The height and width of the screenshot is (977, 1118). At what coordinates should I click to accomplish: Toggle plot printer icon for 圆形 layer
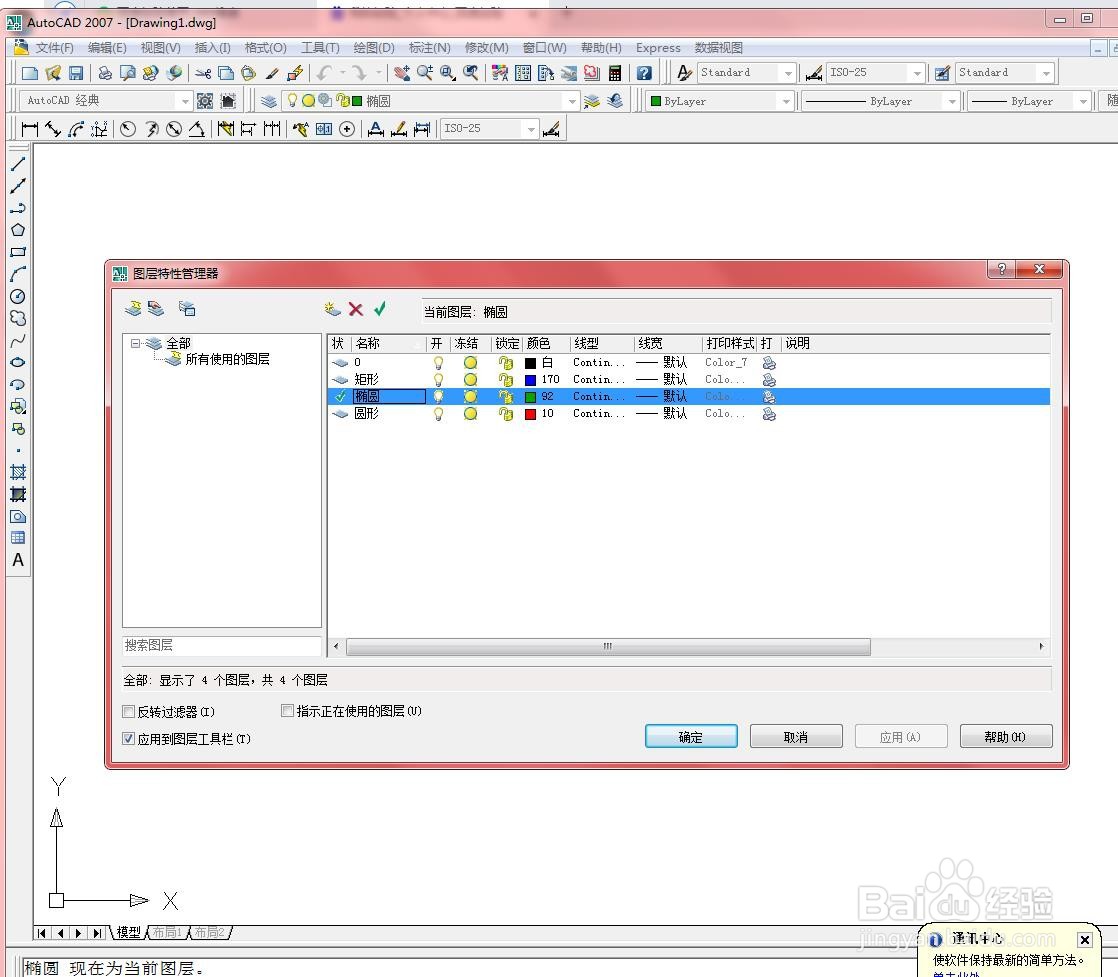[769, 414]
